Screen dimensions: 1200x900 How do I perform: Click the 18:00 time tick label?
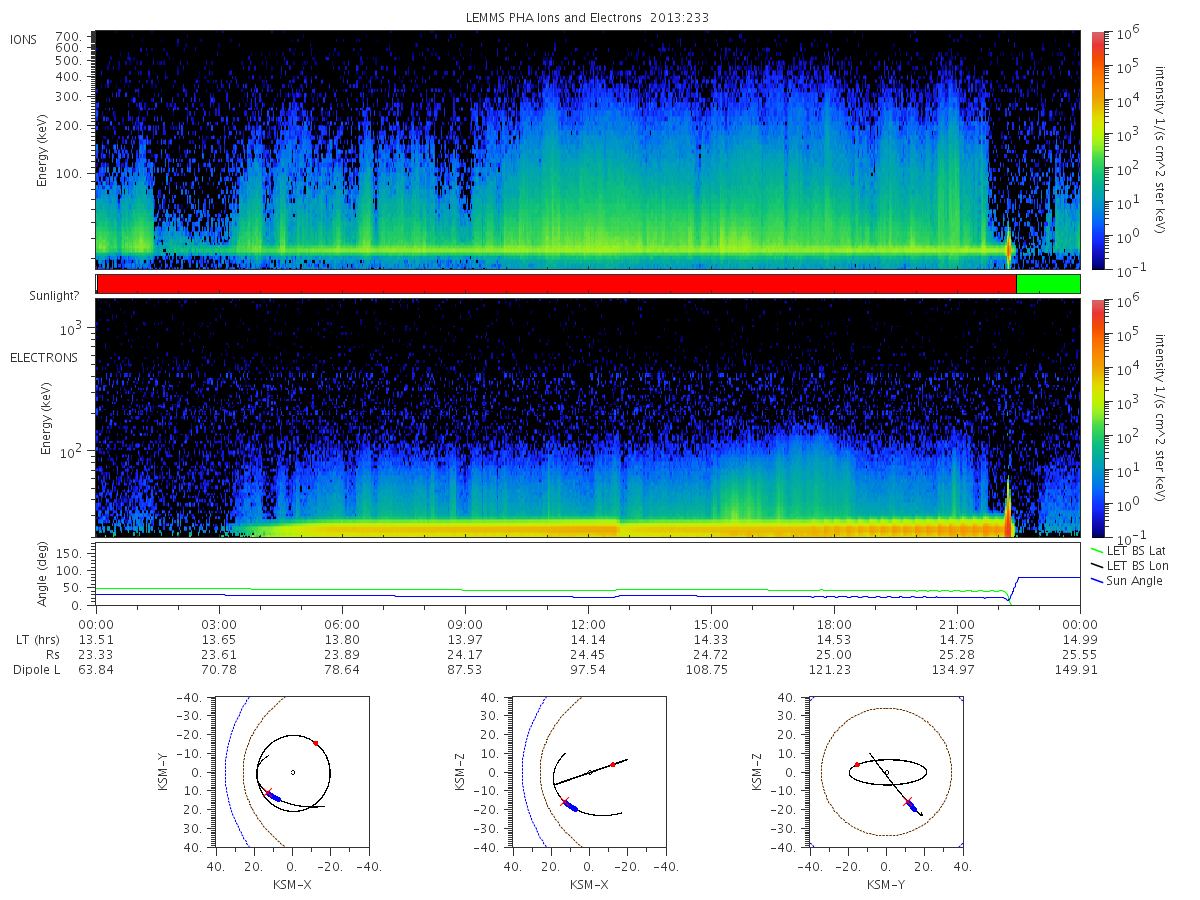pyautogui.click(x=834, y=623)
